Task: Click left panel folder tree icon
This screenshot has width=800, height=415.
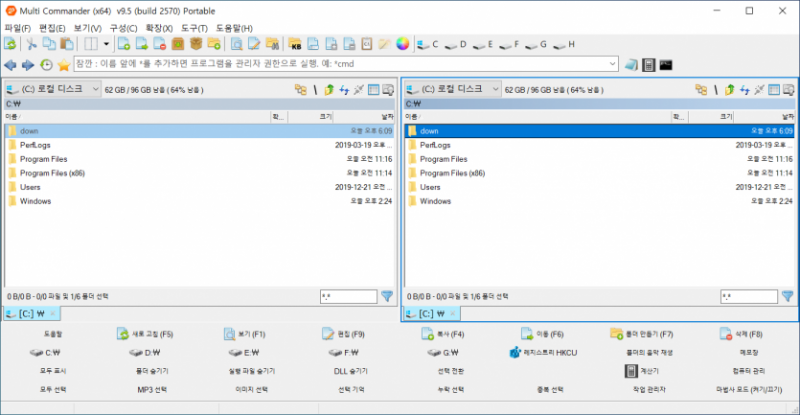Action: [x=301, y=90]
